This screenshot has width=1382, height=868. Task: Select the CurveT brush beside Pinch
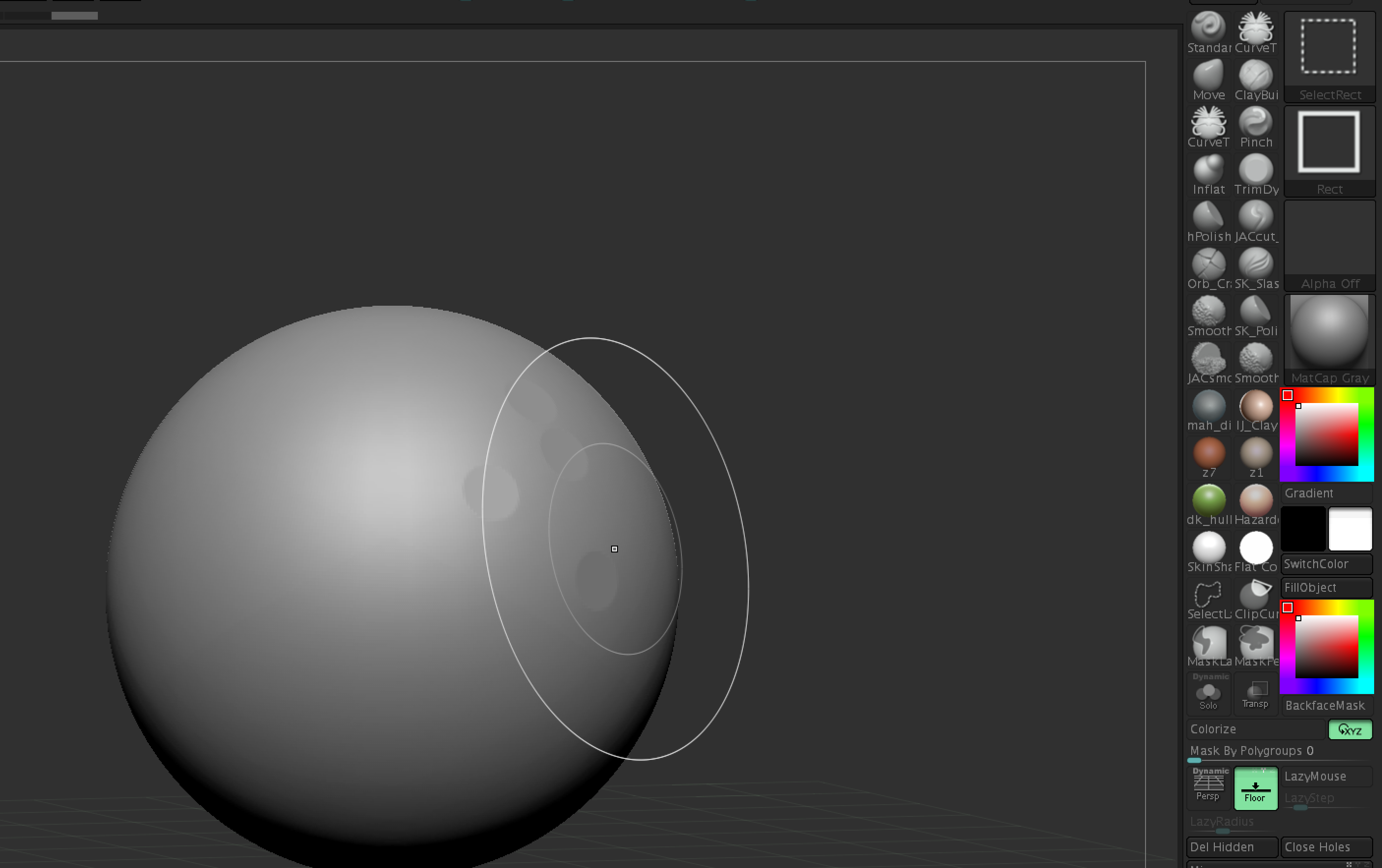tap(1208, 127)
